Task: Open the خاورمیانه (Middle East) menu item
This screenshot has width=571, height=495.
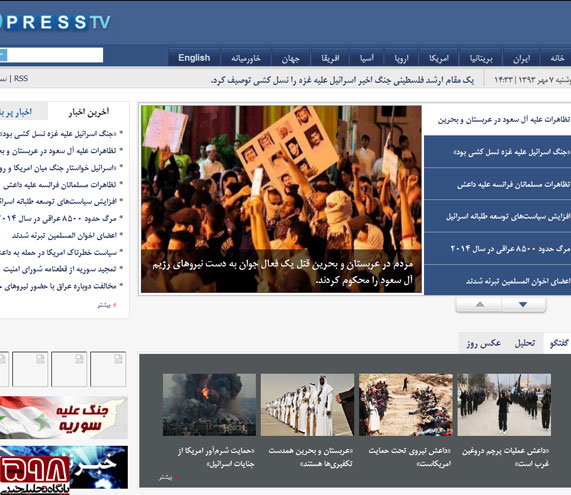Action: 246,58
